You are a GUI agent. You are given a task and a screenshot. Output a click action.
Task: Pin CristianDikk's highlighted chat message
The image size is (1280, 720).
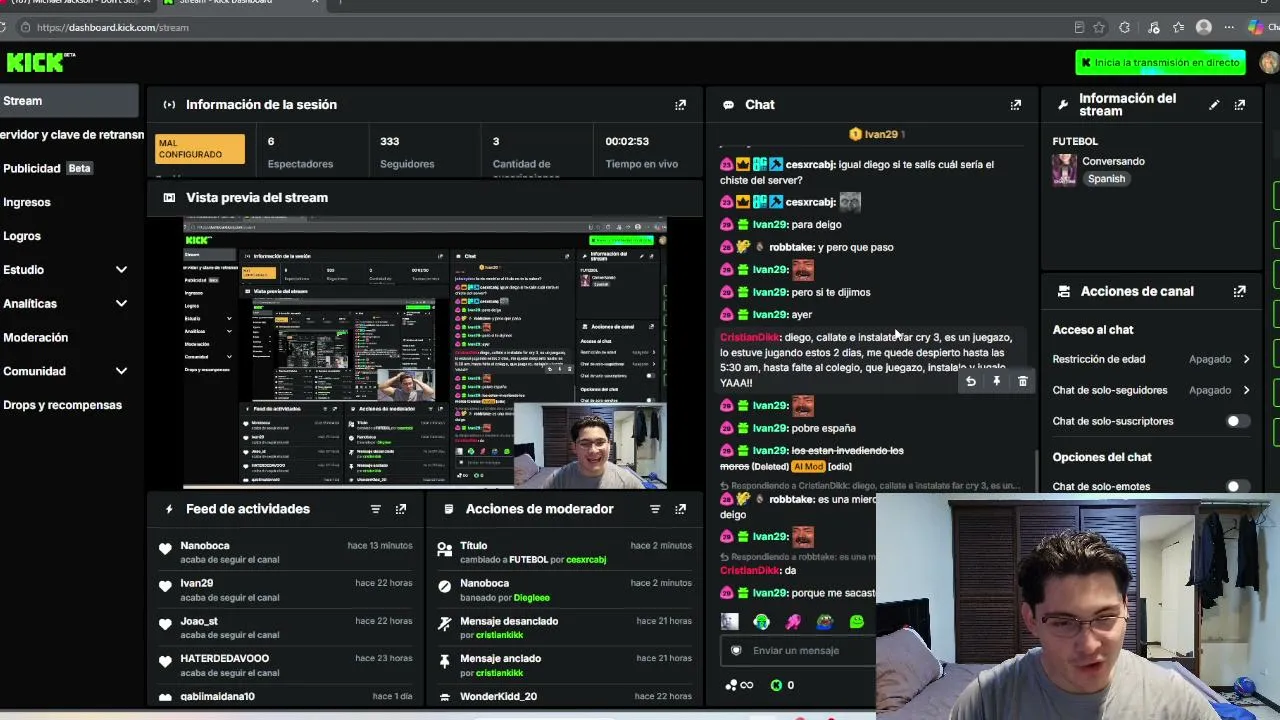996,381
